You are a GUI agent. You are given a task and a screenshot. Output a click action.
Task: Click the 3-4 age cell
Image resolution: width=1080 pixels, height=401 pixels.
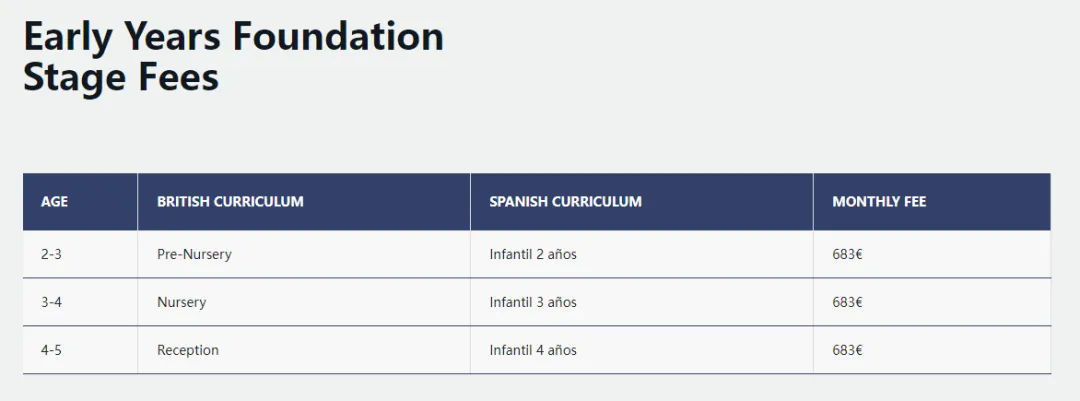[x=81, y=302]
